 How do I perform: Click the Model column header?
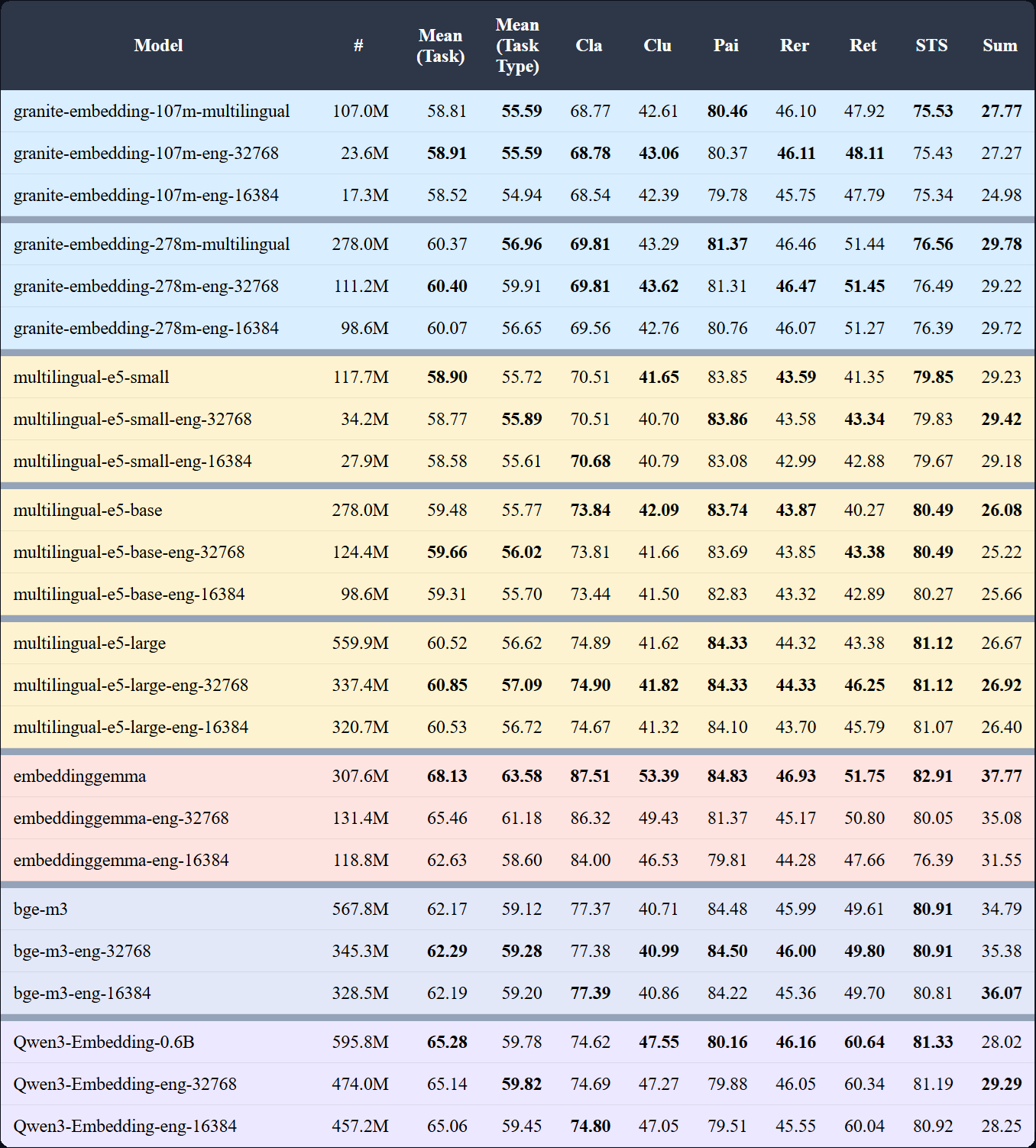pos(158,46)
